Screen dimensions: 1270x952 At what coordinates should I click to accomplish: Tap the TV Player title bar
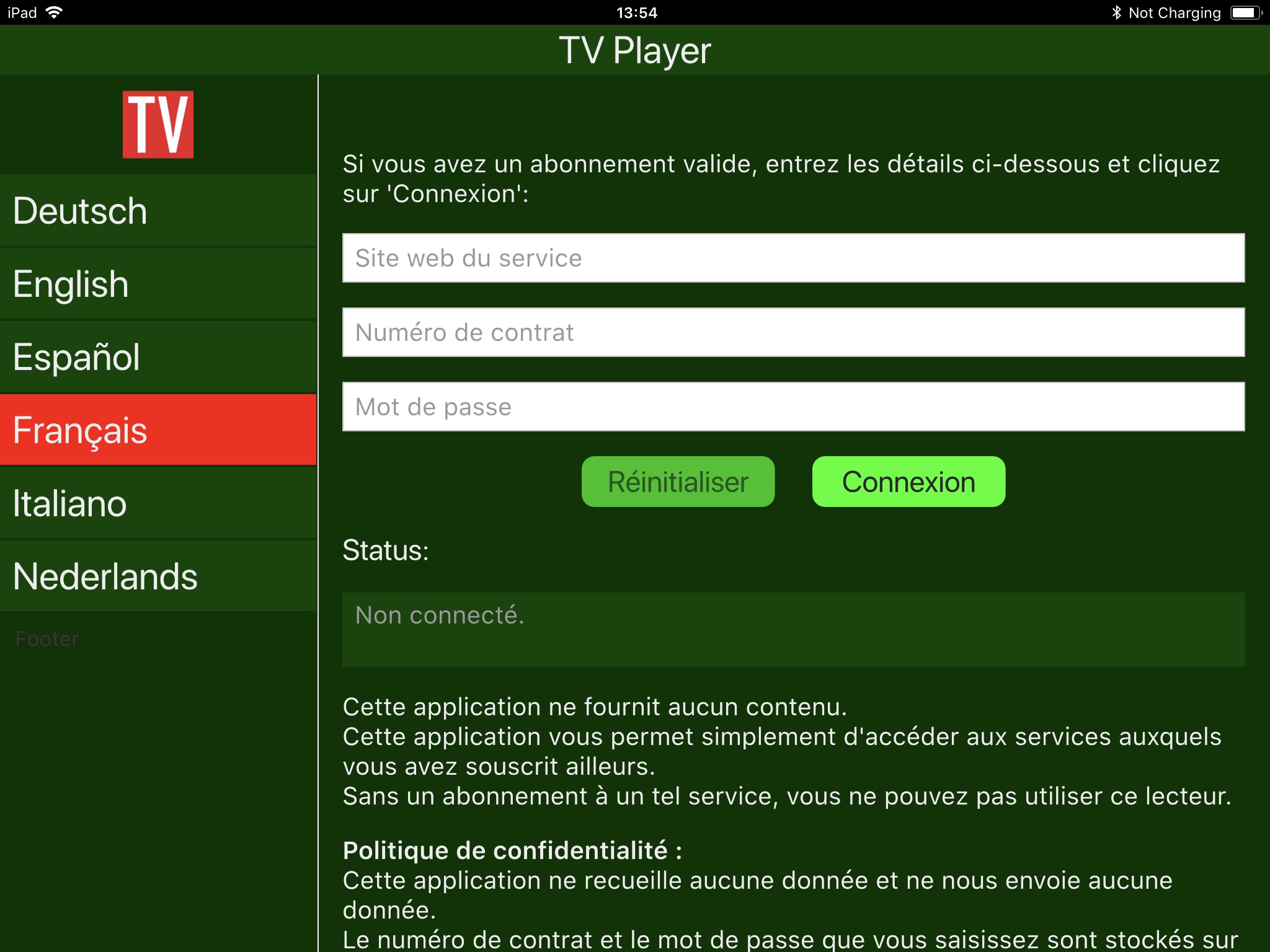click(635, 50)
